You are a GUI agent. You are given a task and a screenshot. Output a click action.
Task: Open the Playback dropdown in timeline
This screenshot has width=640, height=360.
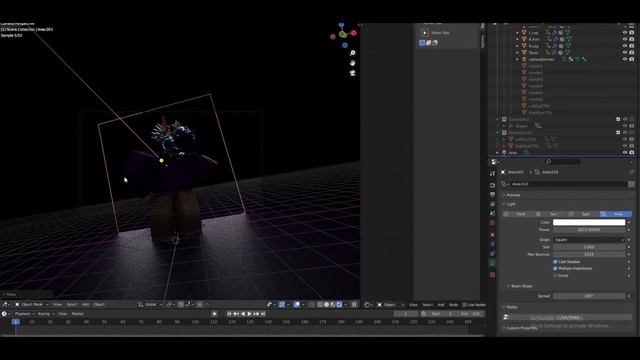click(24, 314)
